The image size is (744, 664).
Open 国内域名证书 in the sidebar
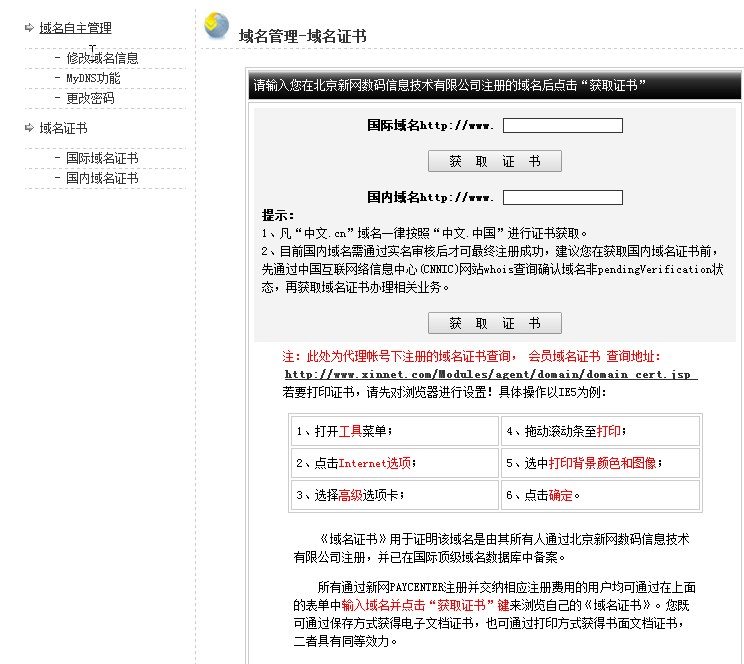coord(102,178)
